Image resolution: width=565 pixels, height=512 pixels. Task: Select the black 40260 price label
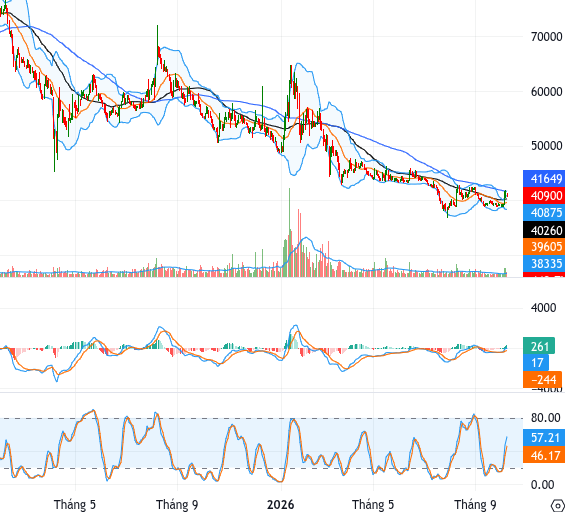click(x=544, y=230)
